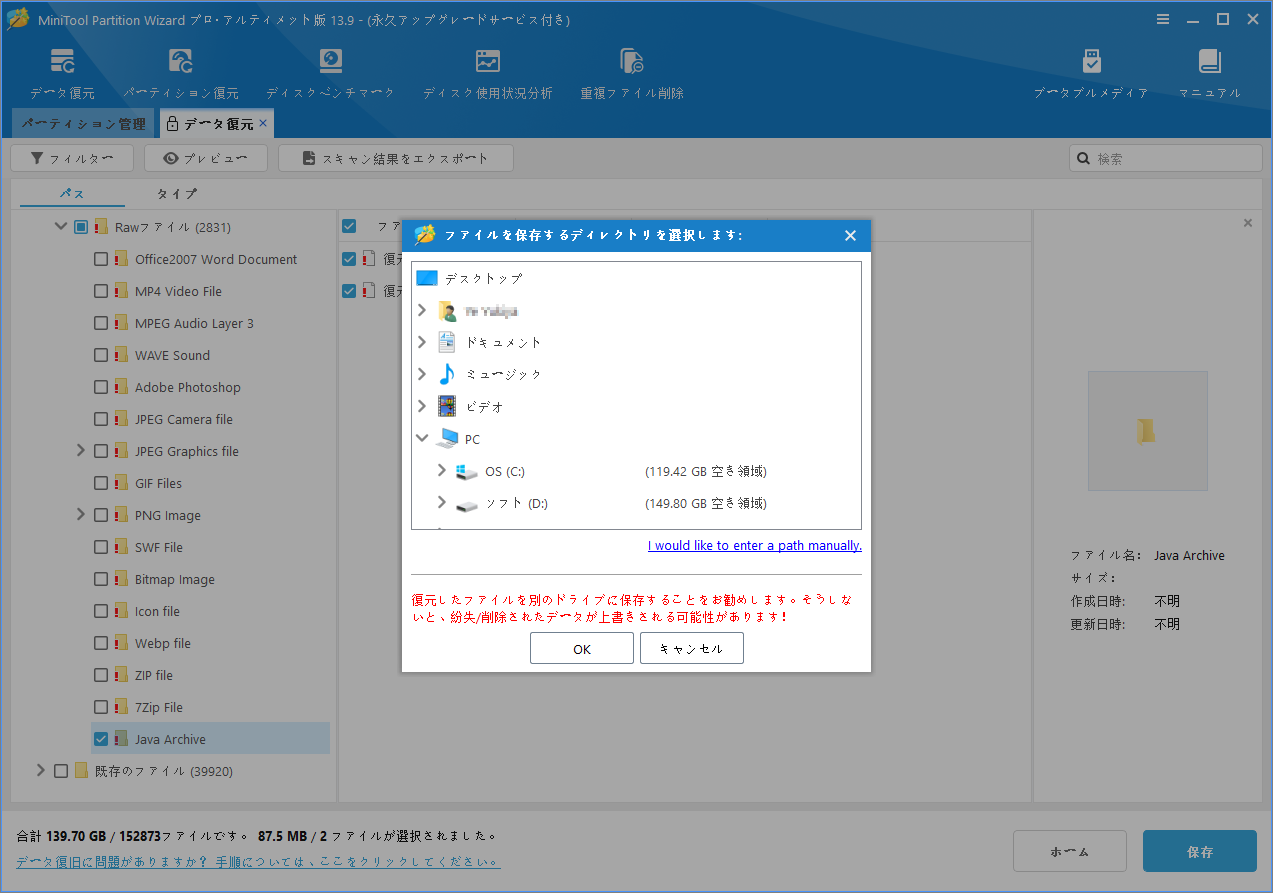Click the キャンセル button
The height and width of the screenshot is (893, 1273).
tap(692, 649)
